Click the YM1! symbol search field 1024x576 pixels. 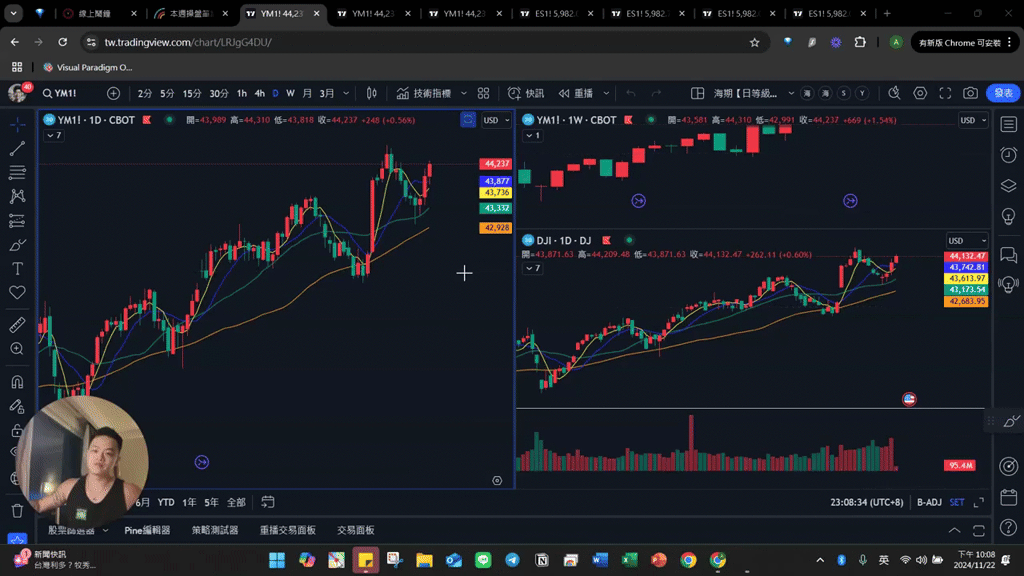(62, 93)
